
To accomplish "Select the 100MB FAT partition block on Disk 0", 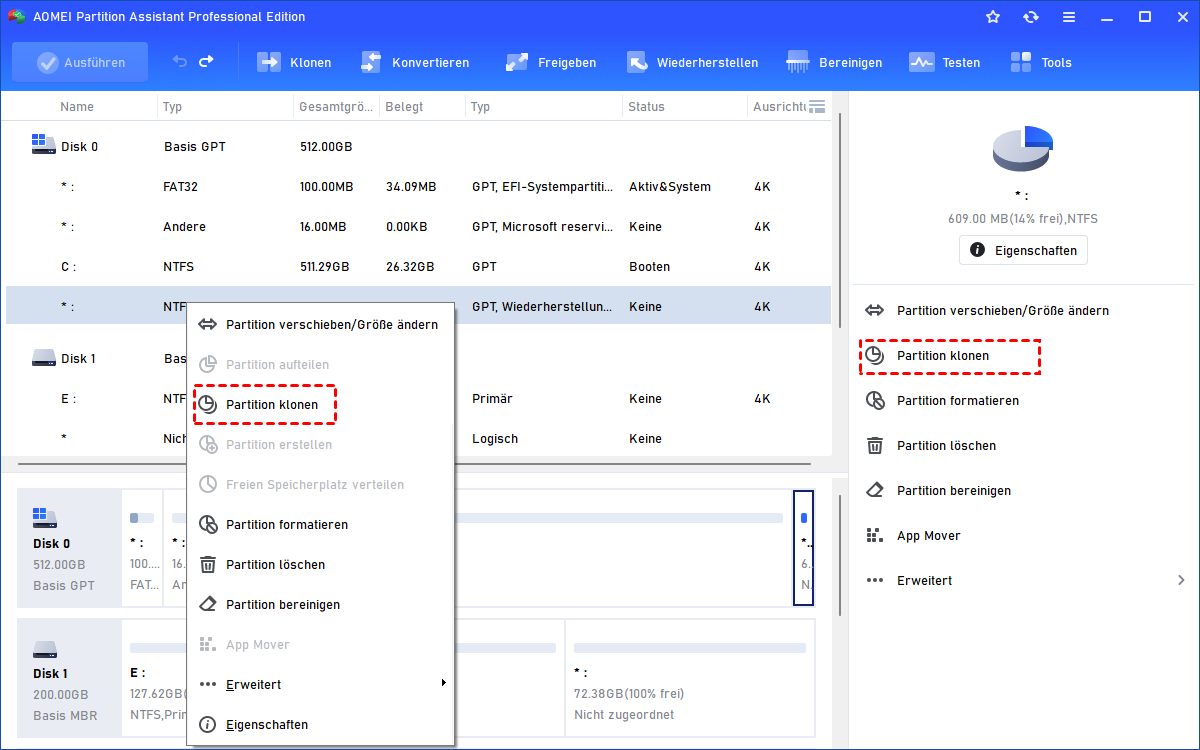I will [142, 548].
